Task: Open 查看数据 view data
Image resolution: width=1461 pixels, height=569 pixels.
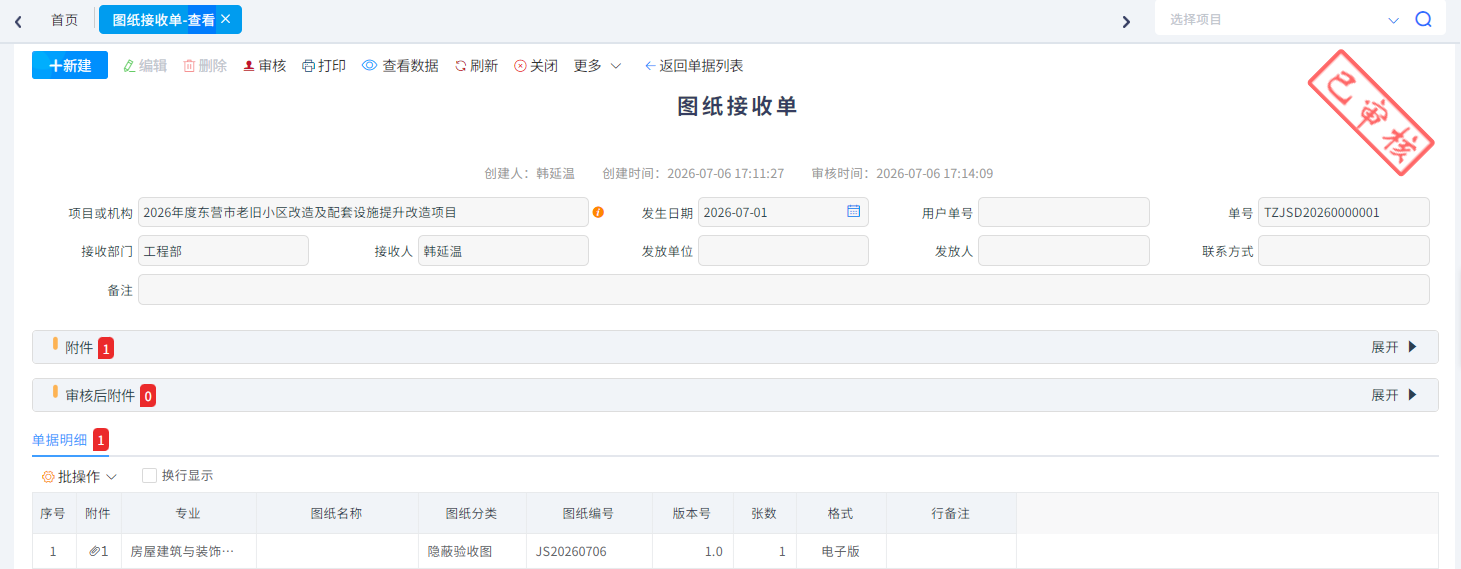Action: pyautogui.click(x=400, y=65)
